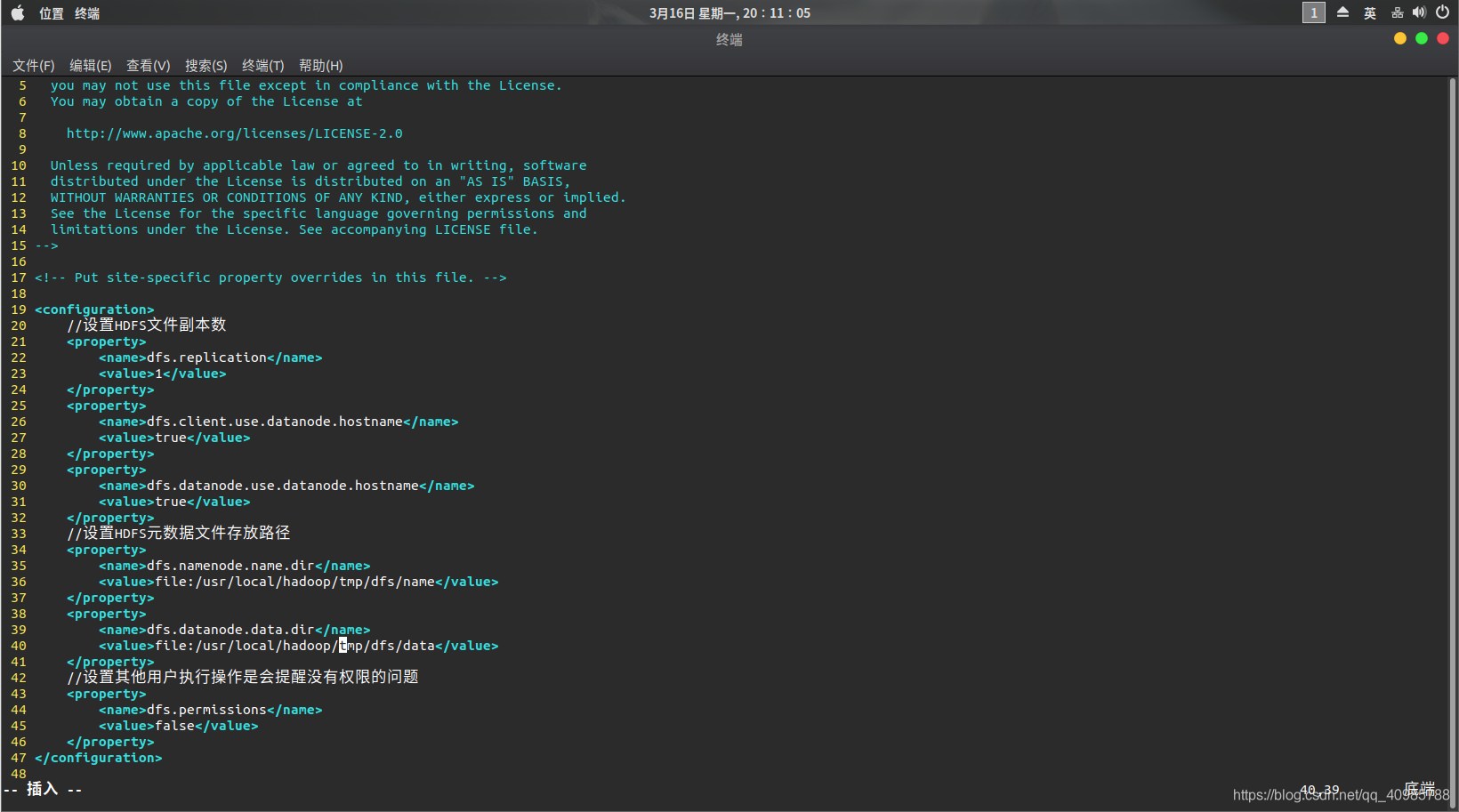
Task: Click the 'Put site-specific property overrides' comment
Action: tap(270, 277)
